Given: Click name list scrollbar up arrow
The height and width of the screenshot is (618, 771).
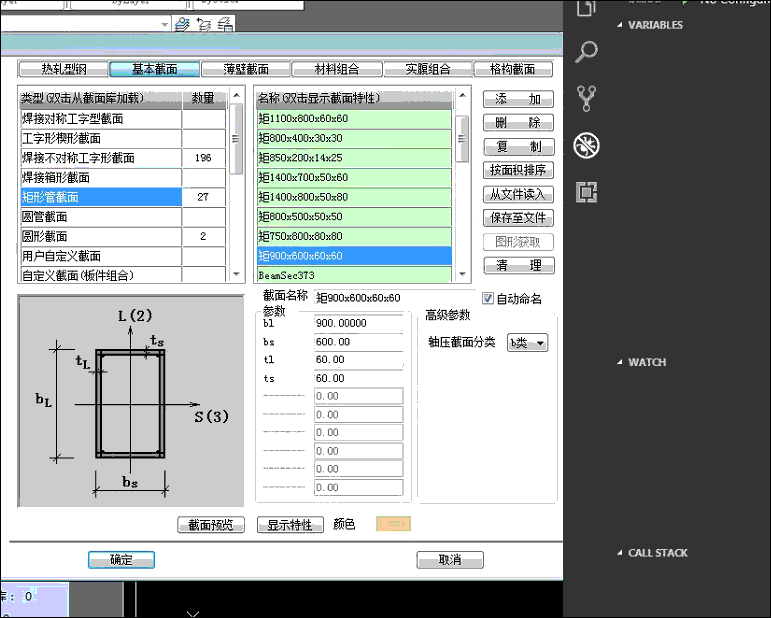Looking at the screenshot, I should point(462,95).
